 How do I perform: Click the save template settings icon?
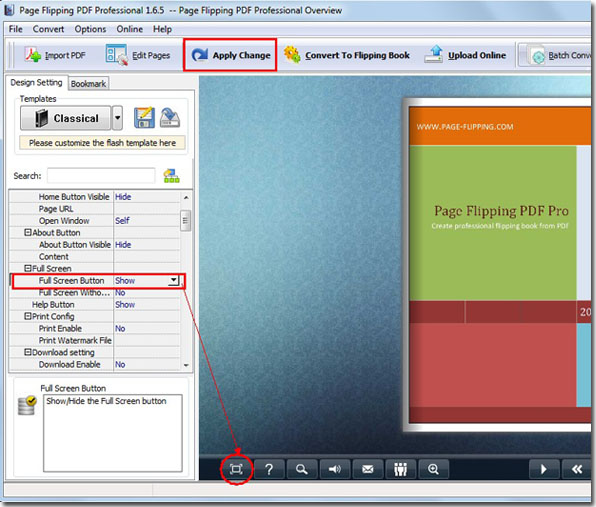[x=144, y=117]
